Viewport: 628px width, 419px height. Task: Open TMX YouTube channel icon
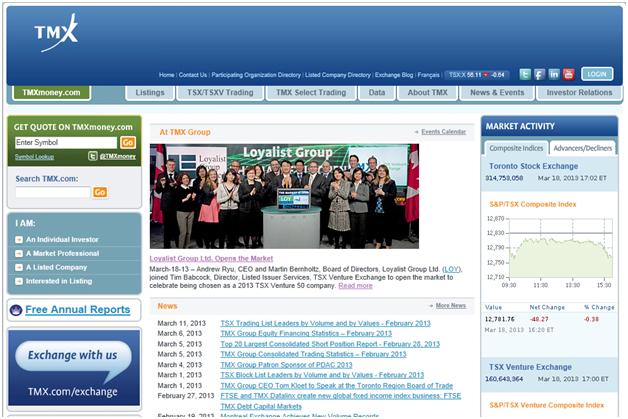(568, 74)
